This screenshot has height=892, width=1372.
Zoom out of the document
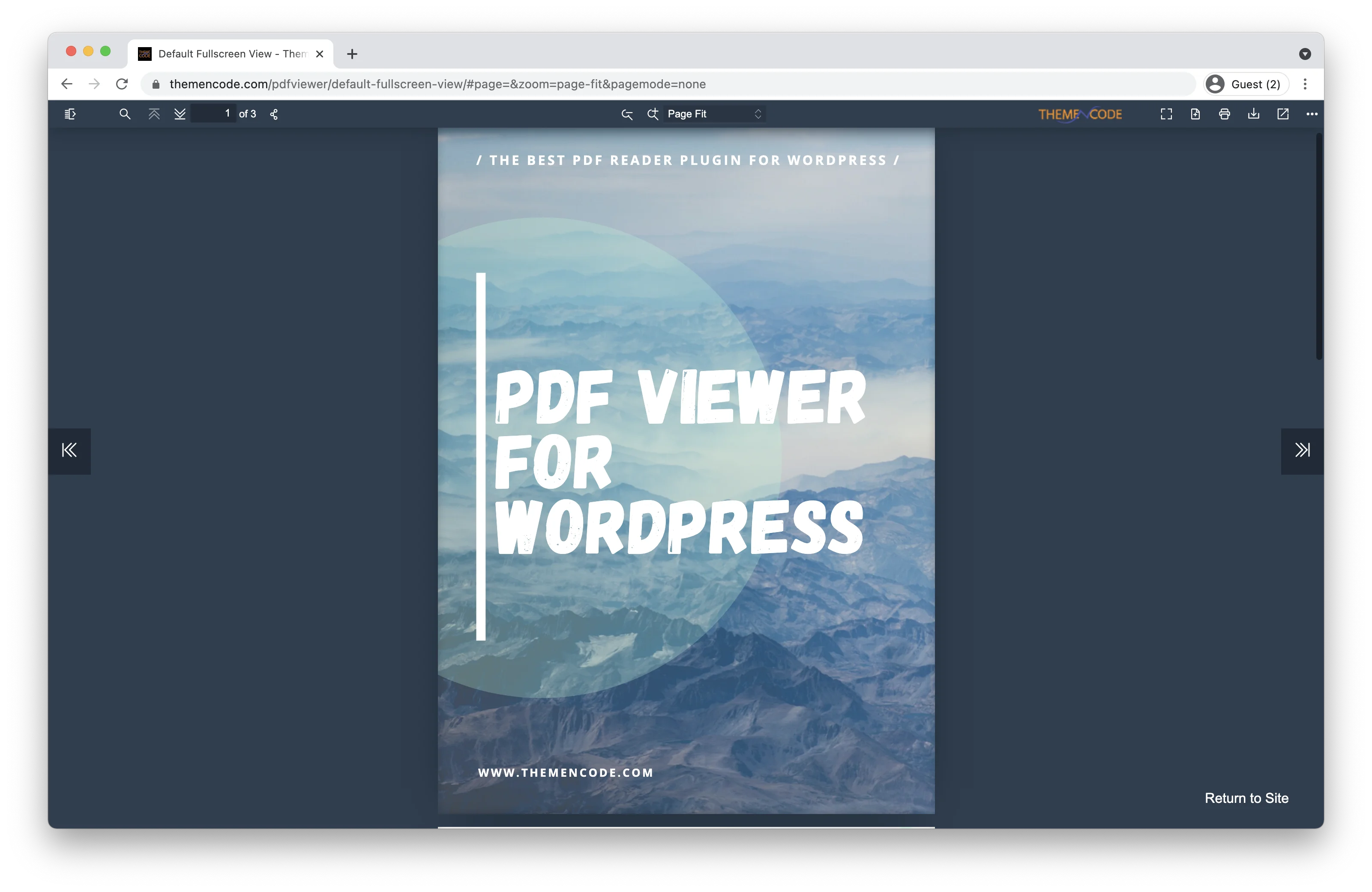[x=626, y=114]
